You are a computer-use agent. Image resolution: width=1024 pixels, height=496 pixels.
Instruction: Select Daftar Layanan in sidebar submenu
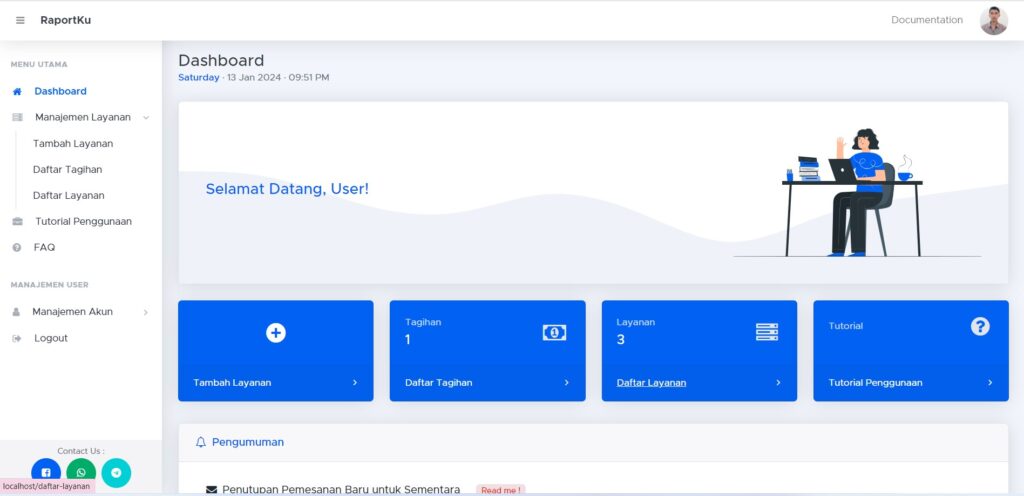pos(69,196)
